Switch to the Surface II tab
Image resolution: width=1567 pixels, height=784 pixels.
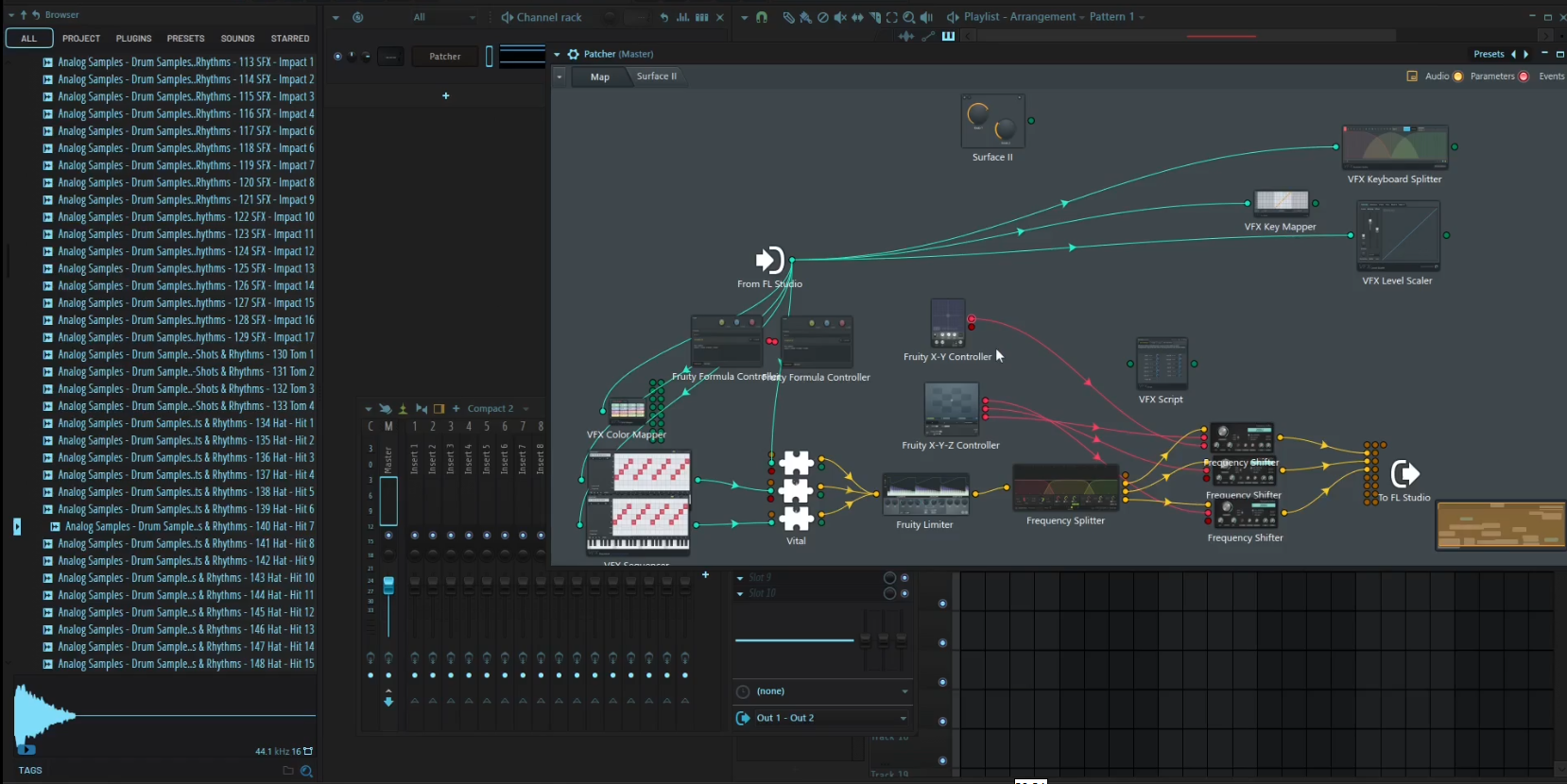pos(656,77)
